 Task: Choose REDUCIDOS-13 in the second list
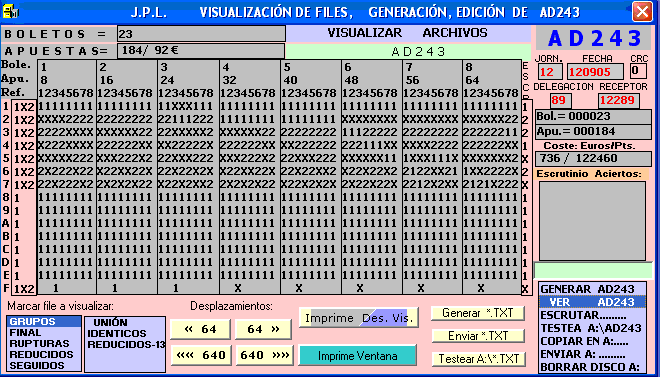pyautogui.click(x=126, y=345)
